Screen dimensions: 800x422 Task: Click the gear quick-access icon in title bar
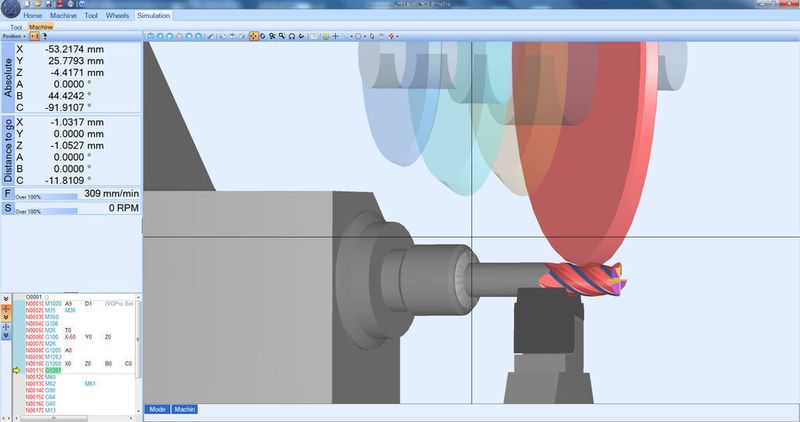(70, 4)
